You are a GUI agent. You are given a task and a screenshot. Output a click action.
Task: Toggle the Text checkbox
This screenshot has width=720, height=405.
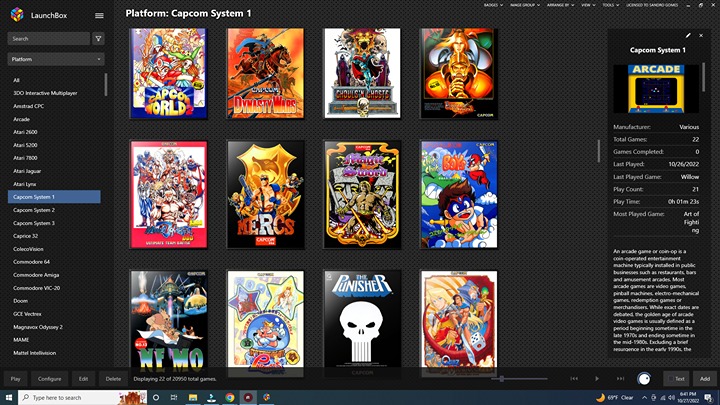676,378
